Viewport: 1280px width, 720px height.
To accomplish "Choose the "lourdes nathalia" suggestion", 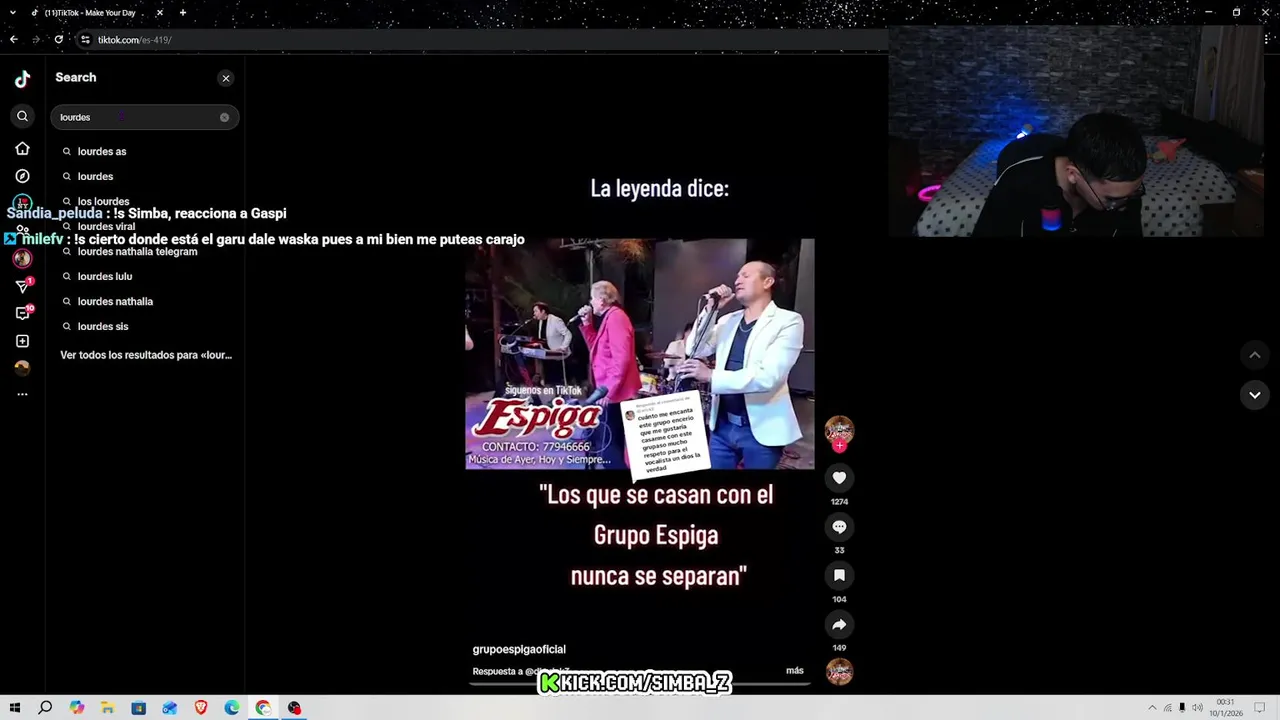I will coord(115,301).
